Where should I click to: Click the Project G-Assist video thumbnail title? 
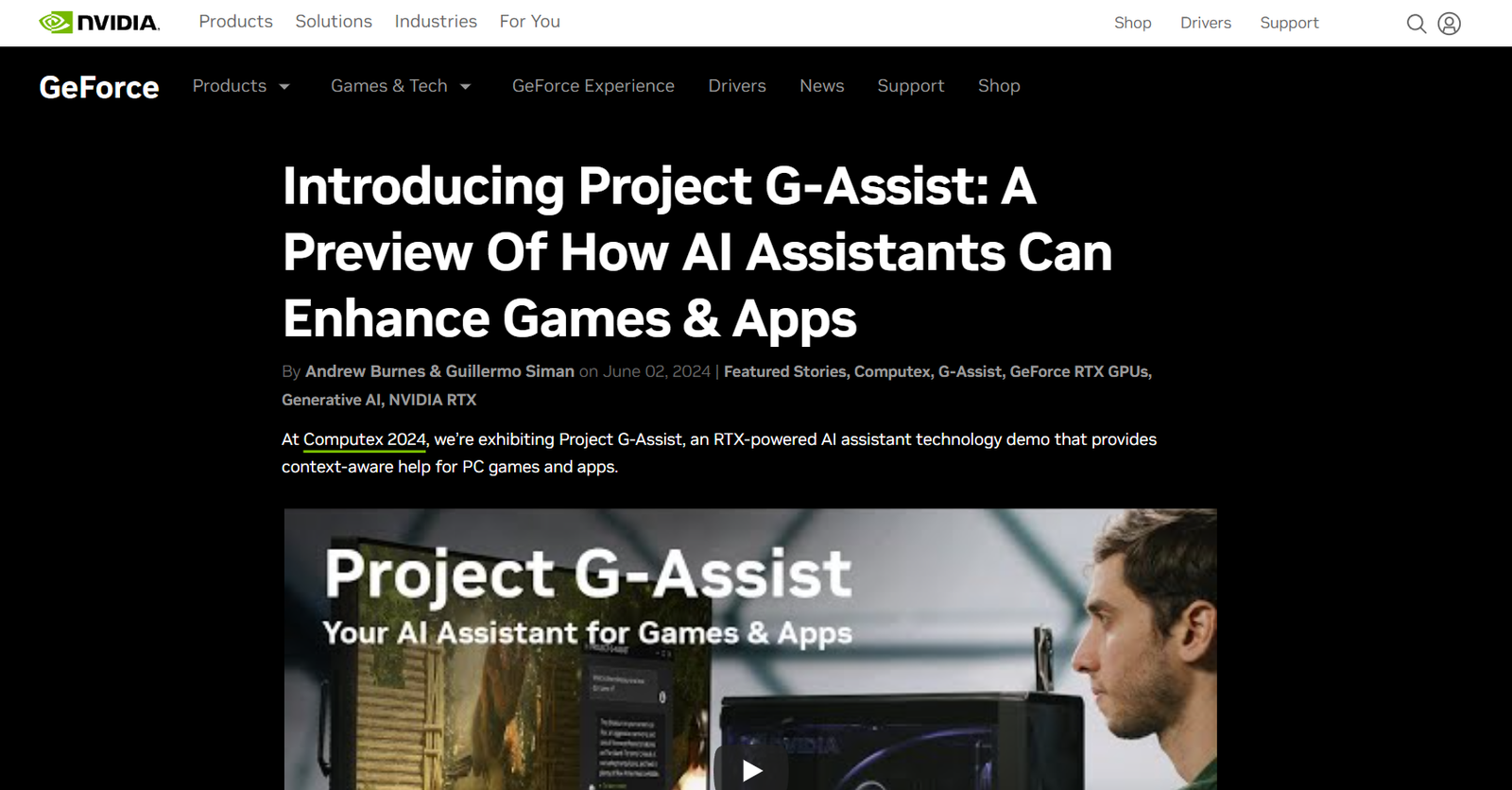click(588, 575)
